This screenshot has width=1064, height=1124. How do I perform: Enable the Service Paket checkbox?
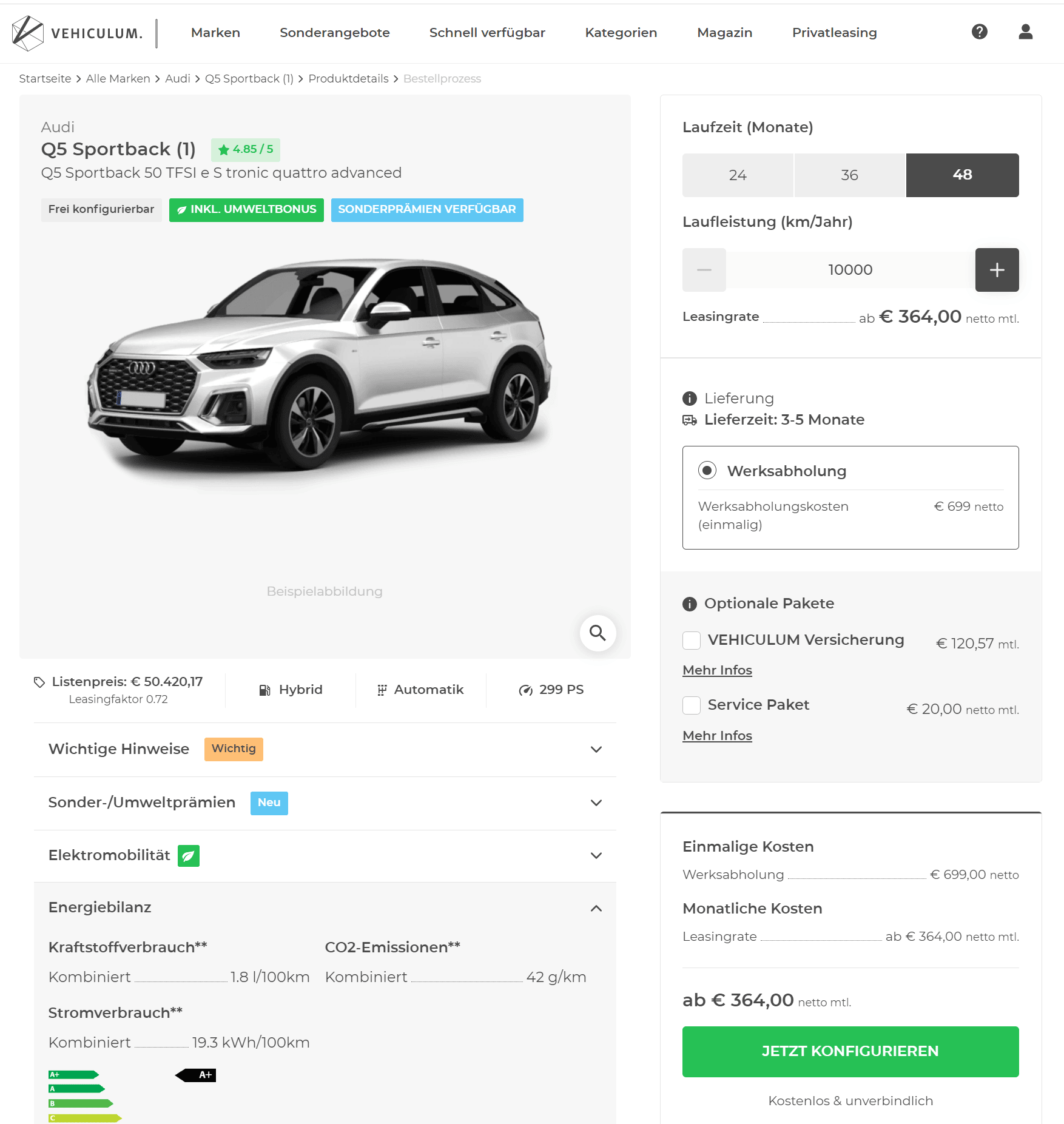pyautogui.click(x=691, y=705)
